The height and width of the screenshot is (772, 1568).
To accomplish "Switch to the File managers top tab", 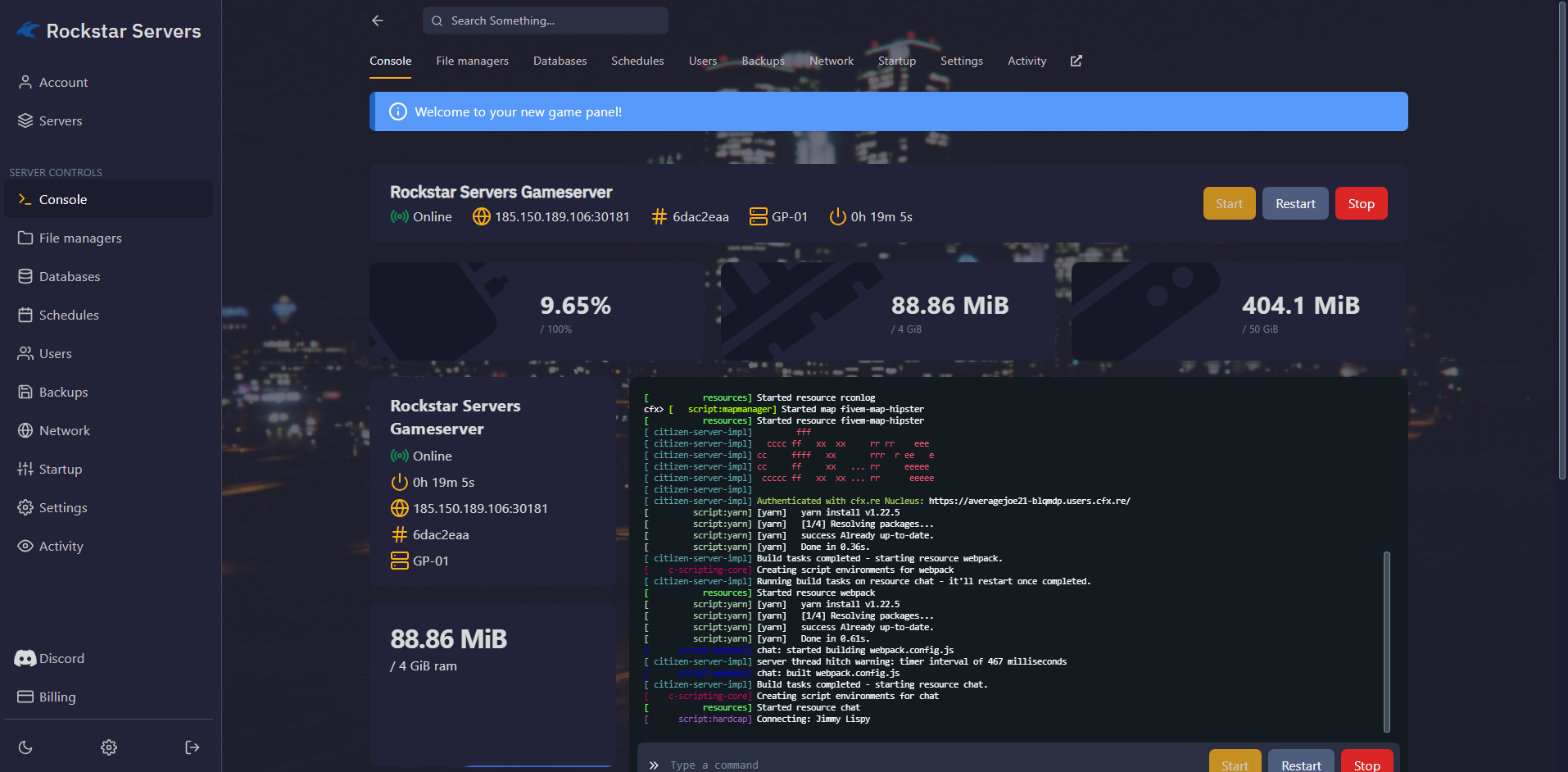I will pos(472,61).
